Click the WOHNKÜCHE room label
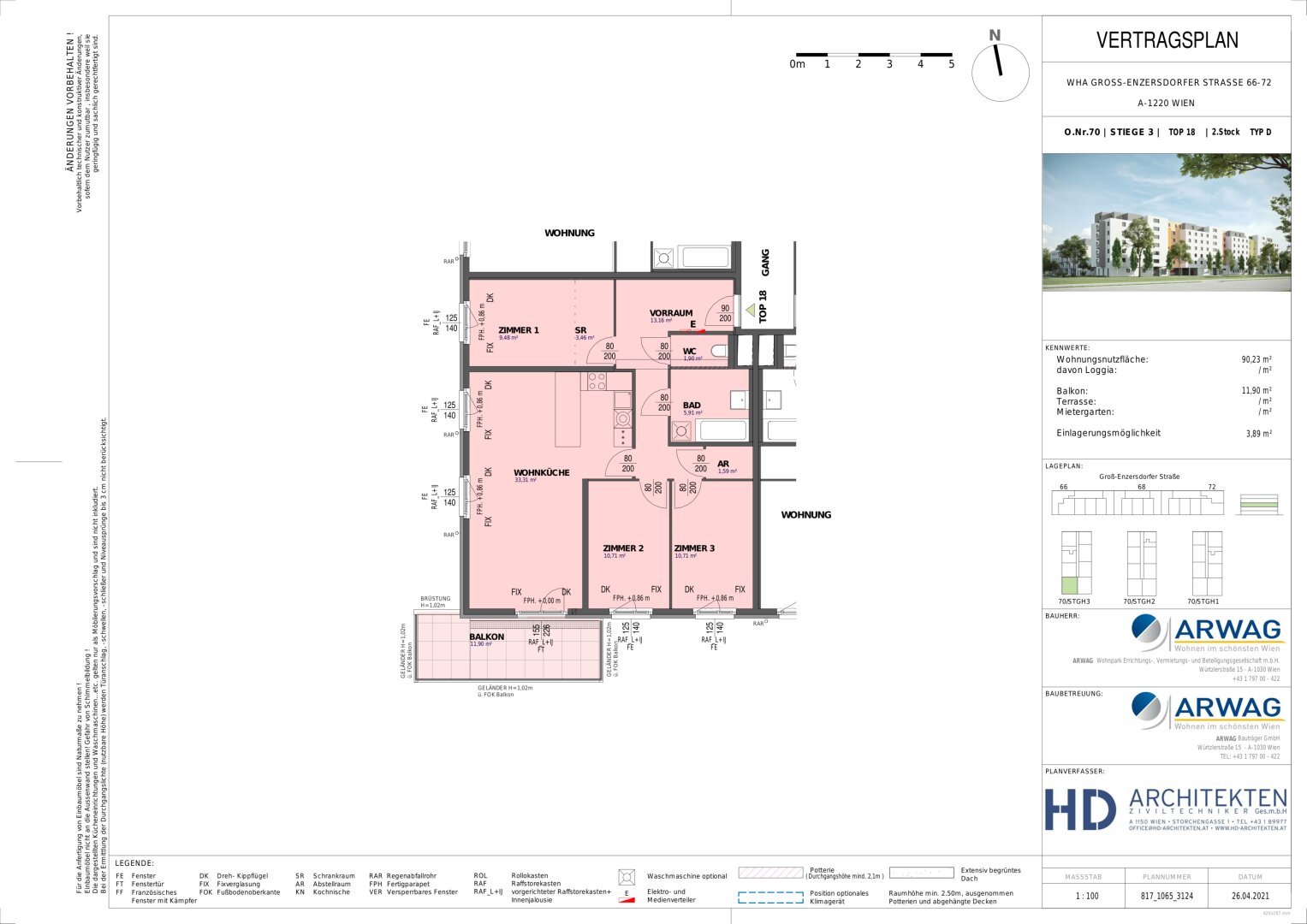The image size is (1307, 924). [542, 473]
